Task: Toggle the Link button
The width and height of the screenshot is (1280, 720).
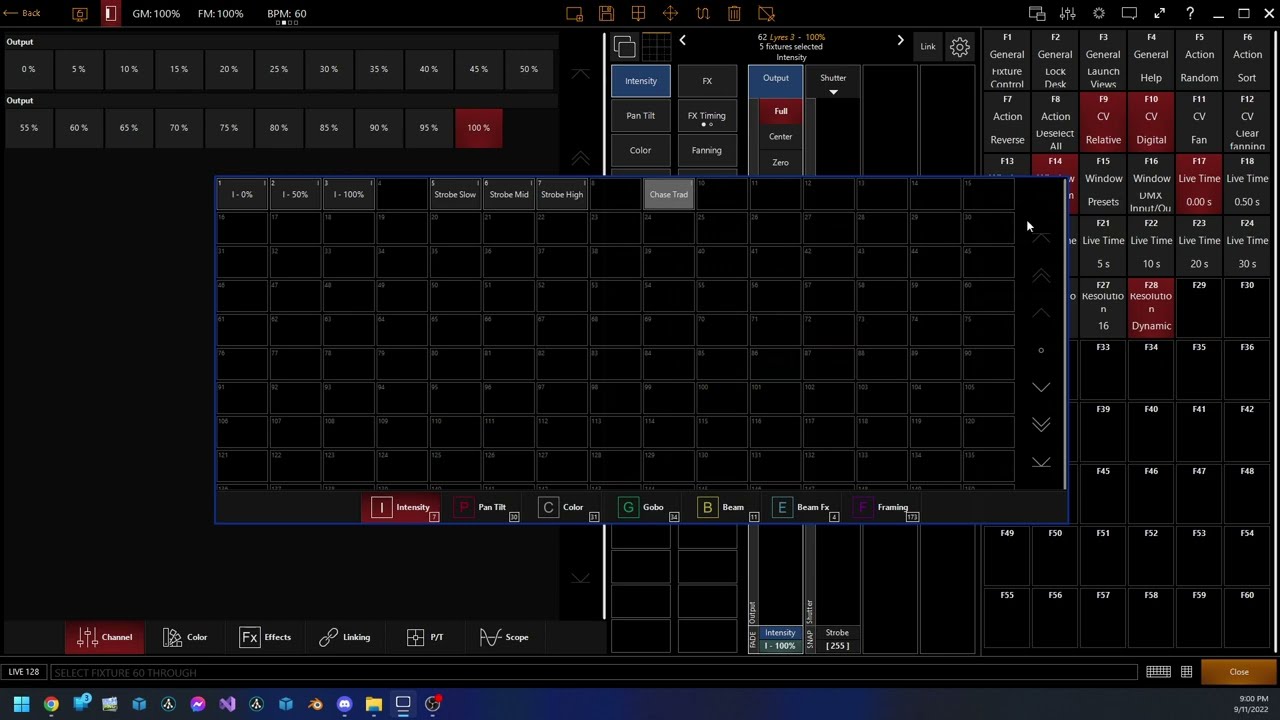Action: tap(928, 47)
